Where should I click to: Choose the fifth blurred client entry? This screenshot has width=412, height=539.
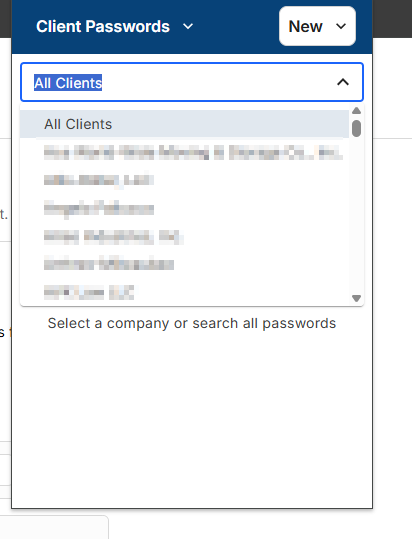(184, 264)
